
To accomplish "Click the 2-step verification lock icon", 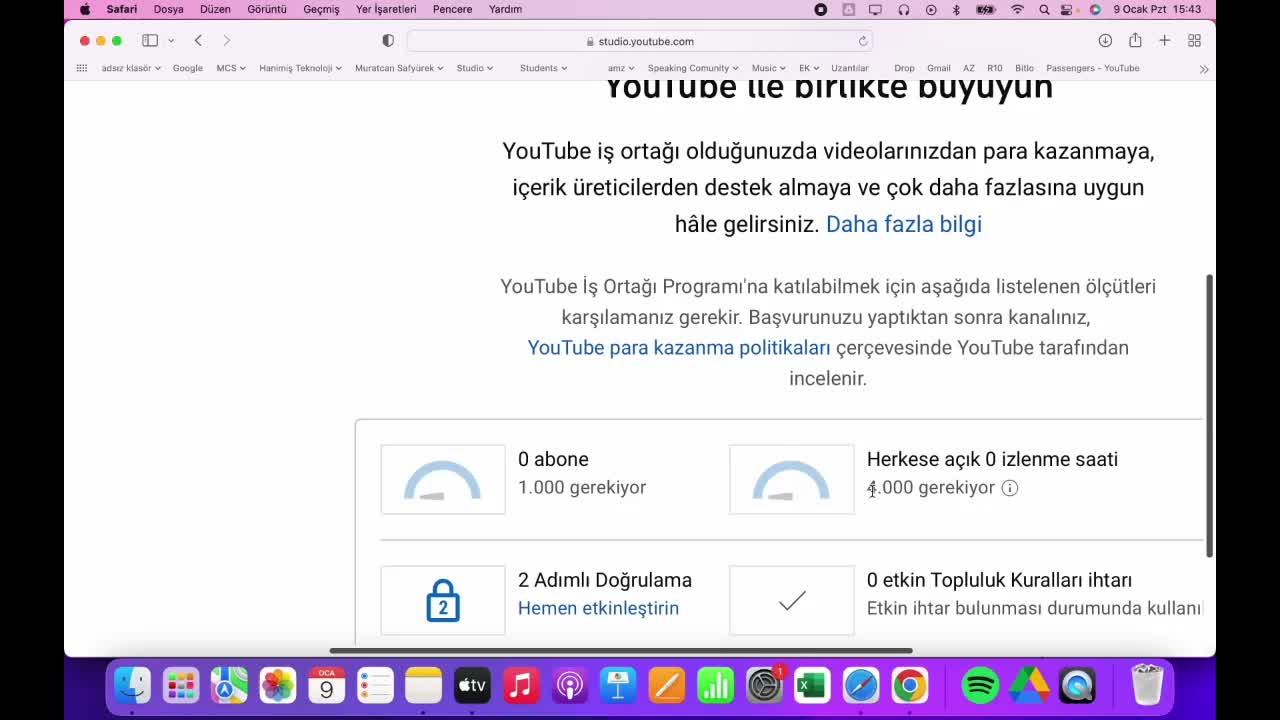I will (443, 600).
